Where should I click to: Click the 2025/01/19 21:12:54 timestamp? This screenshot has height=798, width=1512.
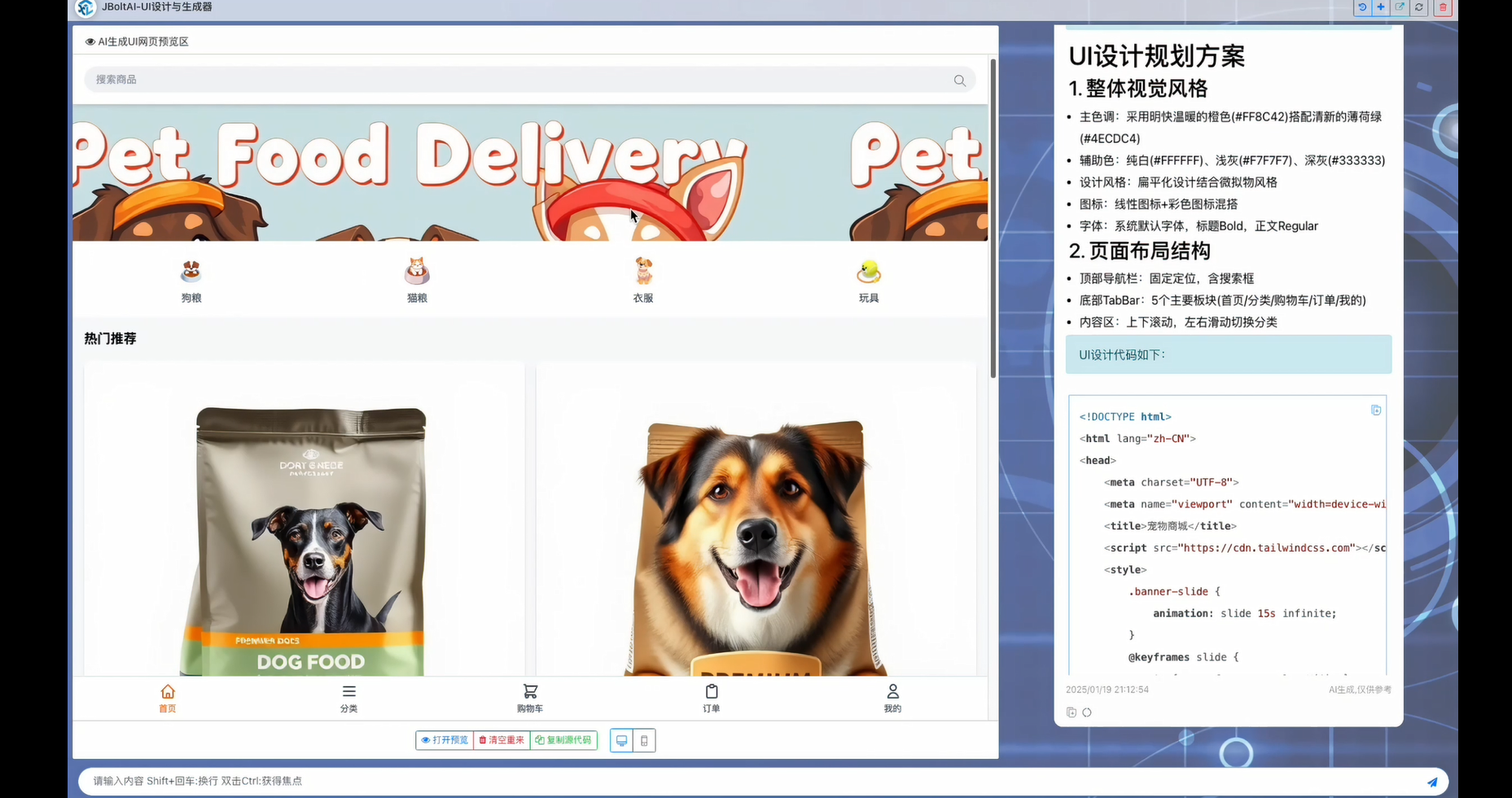[x=1107, y=690]
